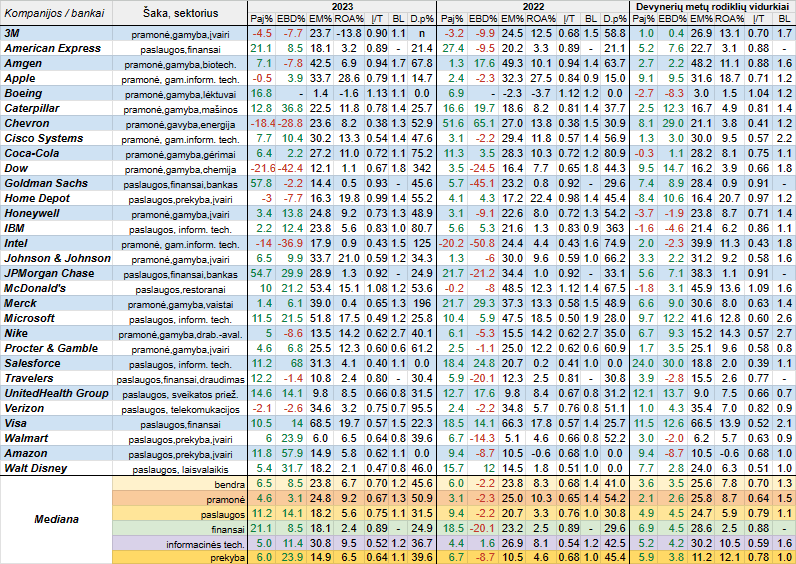Click the 'Kompanijos / bankai' header cell
Viewport: 796px width, 564px height.
(56, 13)
